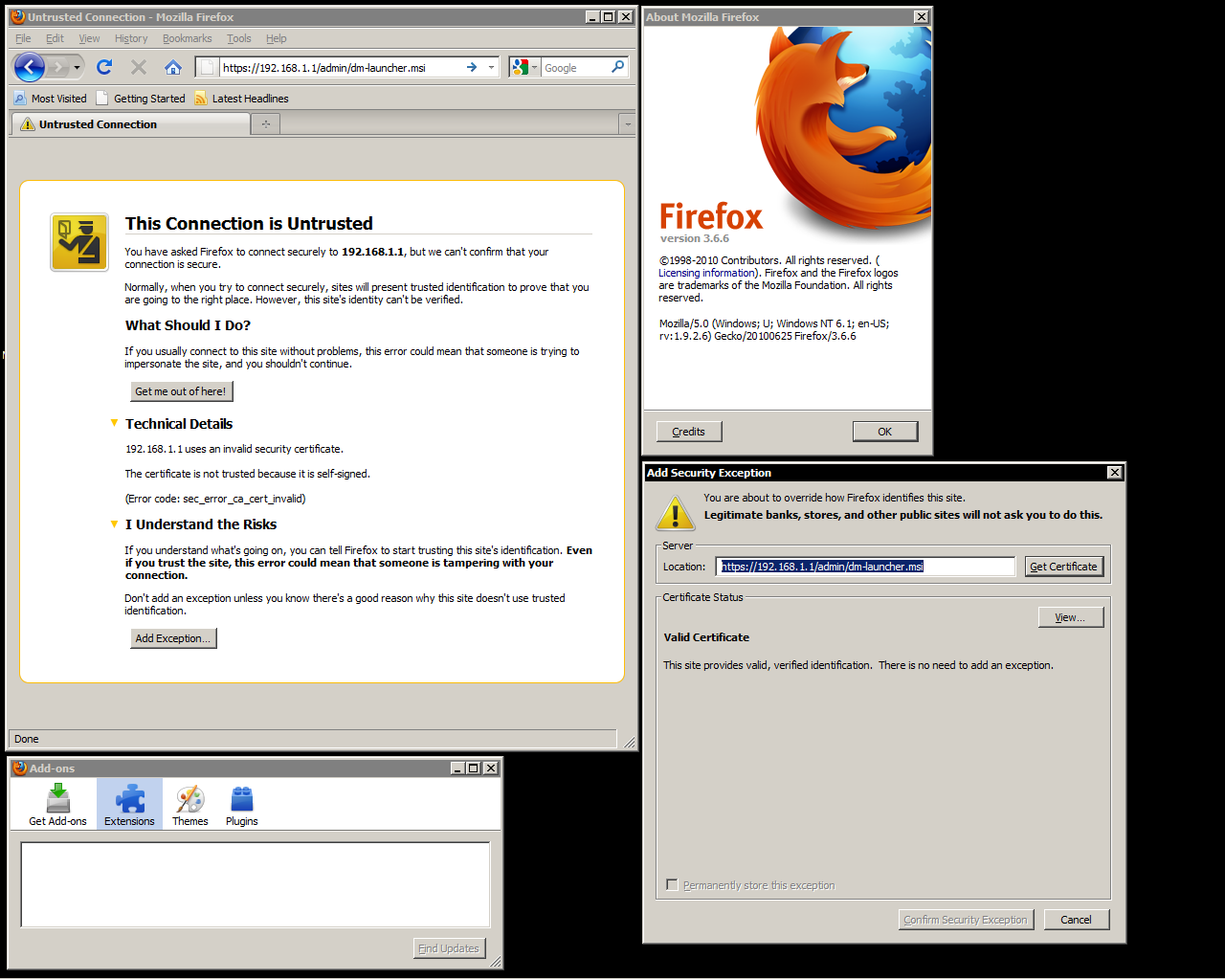Viewport: 1225px width, 980px height.
Task: Click the Firefox icon in browser title bar
Action: tap(17, 17)
